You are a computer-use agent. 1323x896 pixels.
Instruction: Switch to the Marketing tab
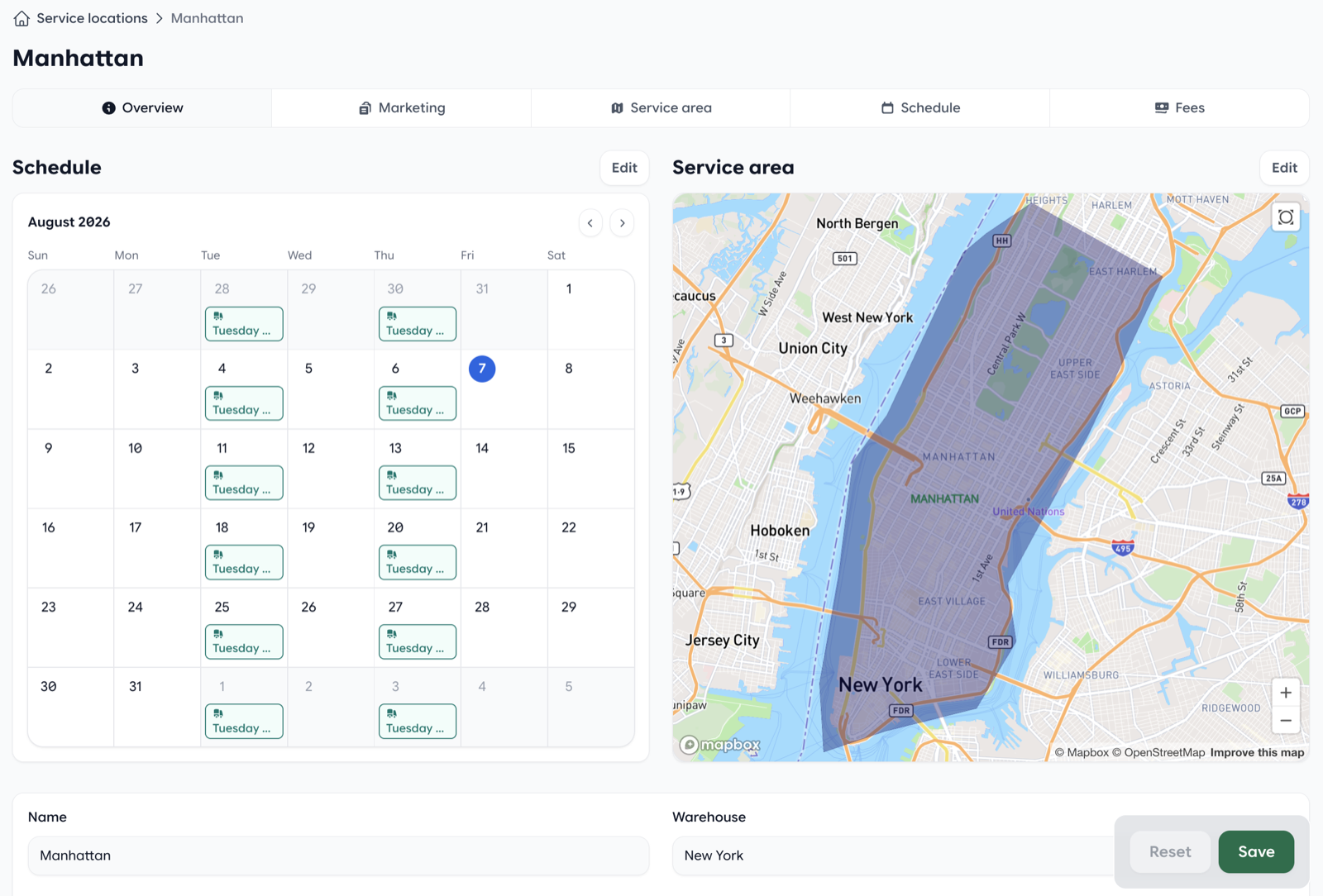click(402, 108)
